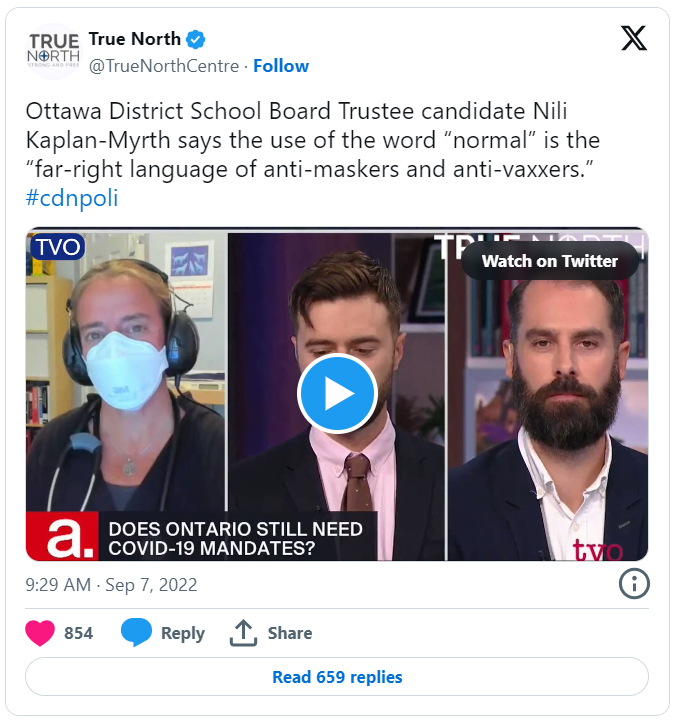This screenshot has width=677, height=723.
Task: Follow the True North account
Action: click(x=281, y=66)
